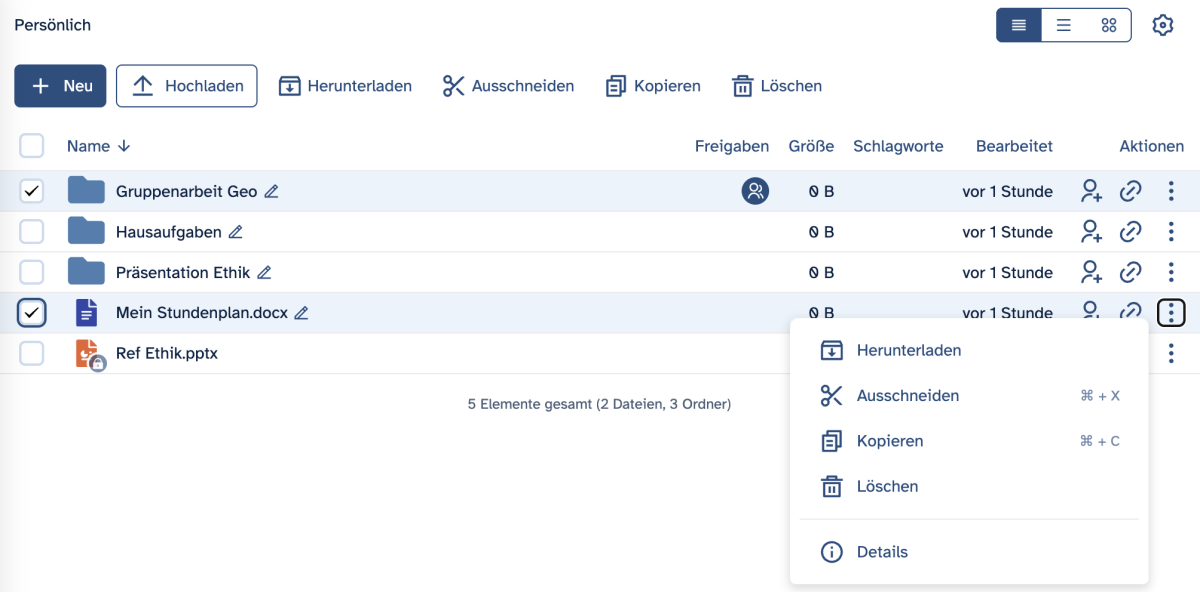Rename Gruppenarbeit Geo via pencil icon
The width and height of the screenshot is (1200, 592).
[x=272, y=191]
